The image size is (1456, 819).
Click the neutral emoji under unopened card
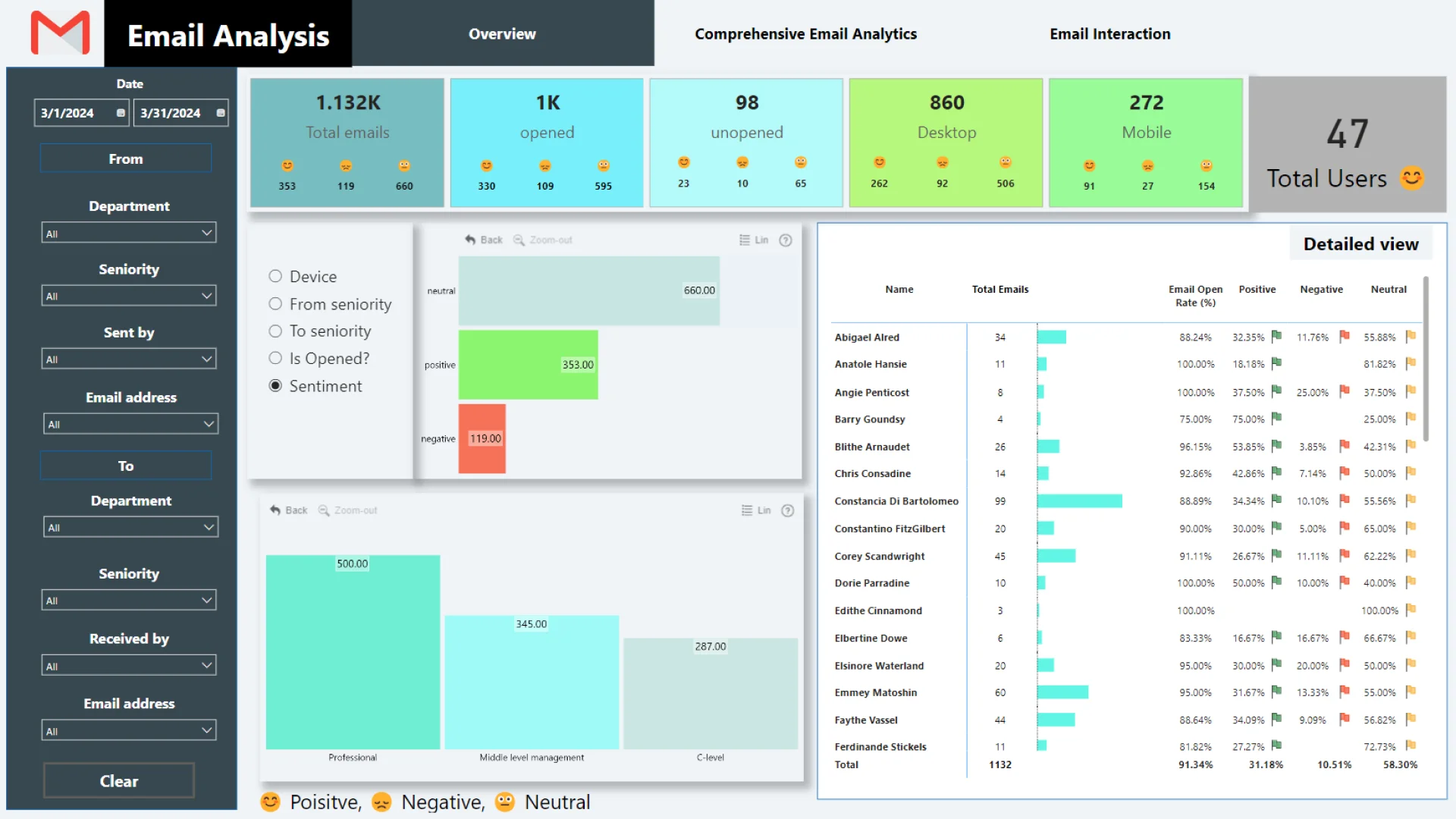tap(801, 162)
